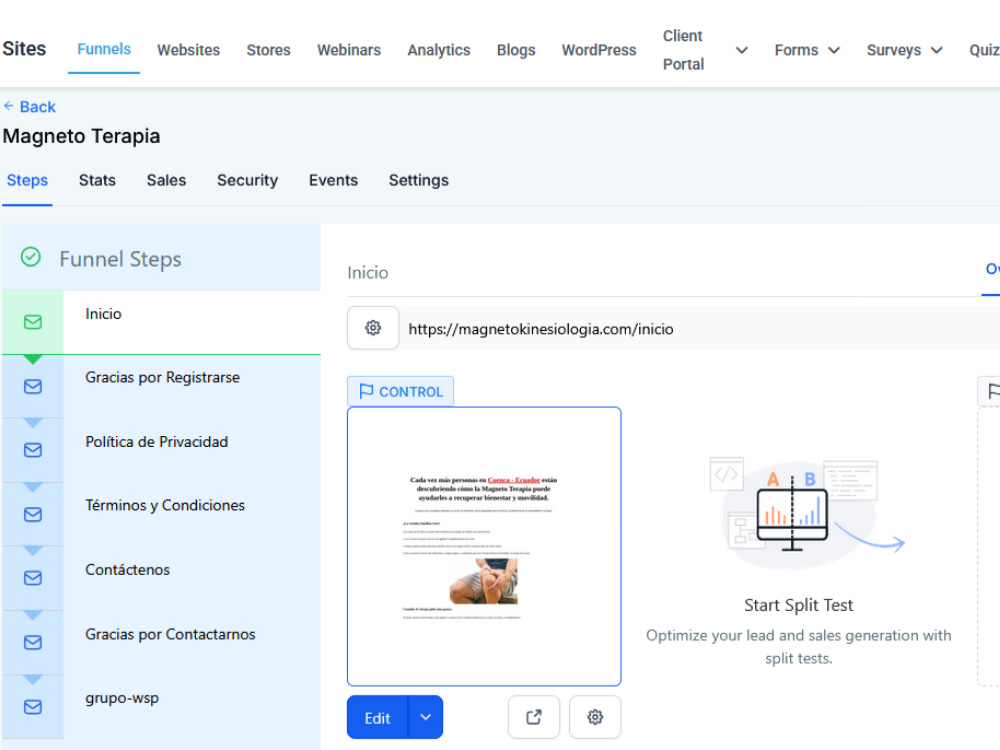The image size is (1000, 750).
Task: Click the Start Split Test heading
Action: pos(798,605)
